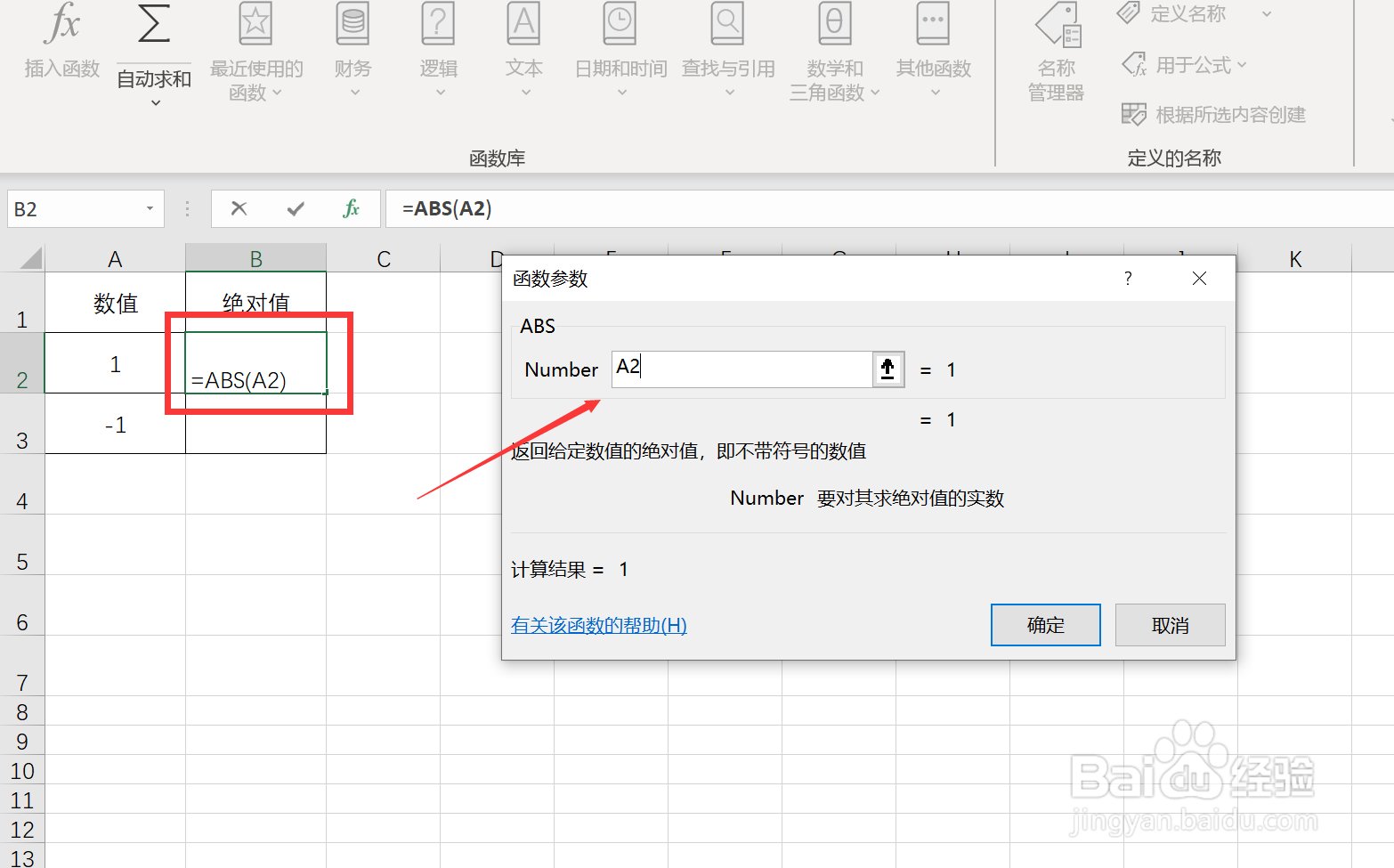Open Math and Trig (数学和三角函数) functions
Viewport: 1394px width, 868px height.
point(835,53)
